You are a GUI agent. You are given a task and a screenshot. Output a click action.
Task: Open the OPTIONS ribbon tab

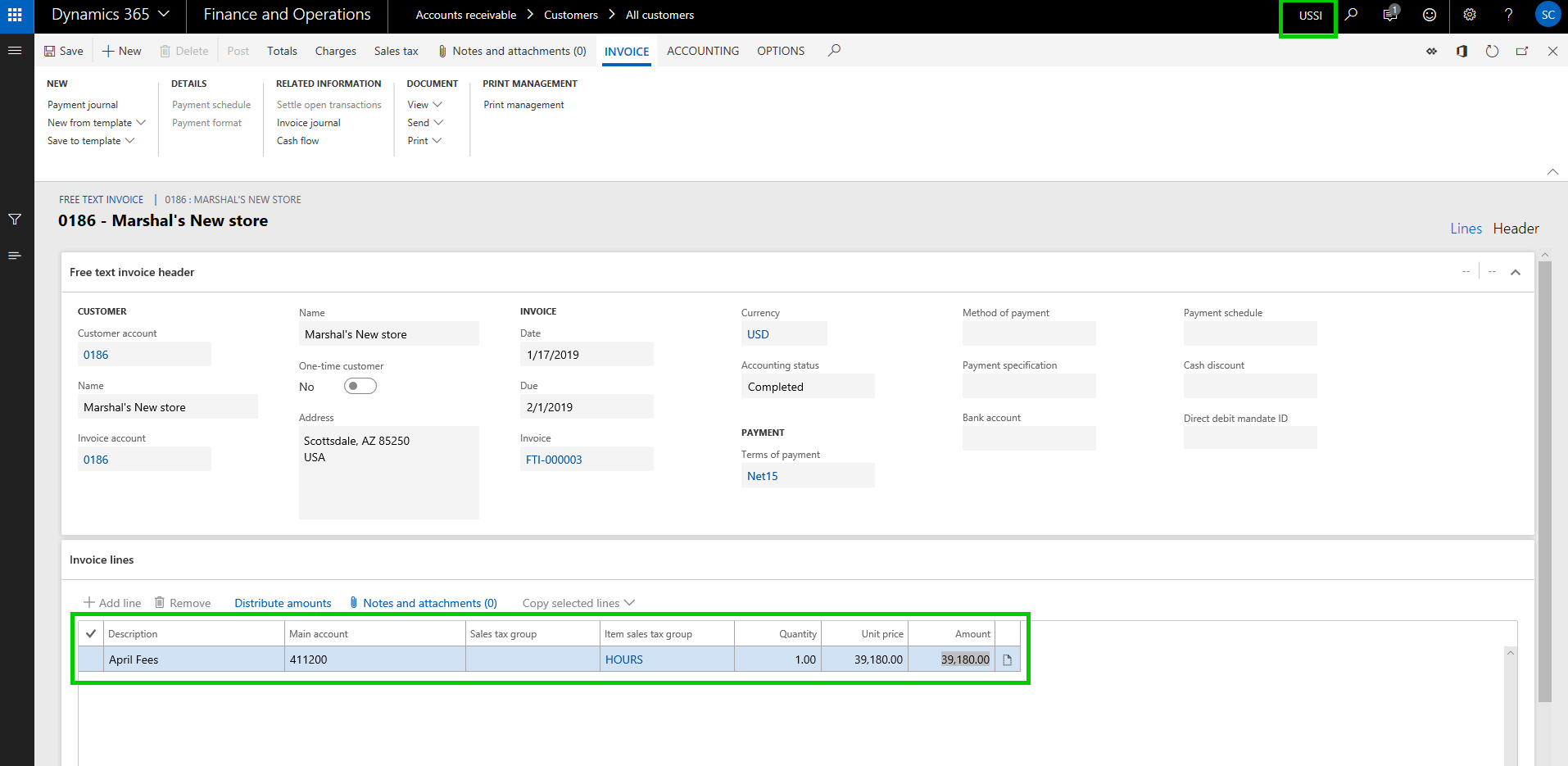[x=780, y=51]
